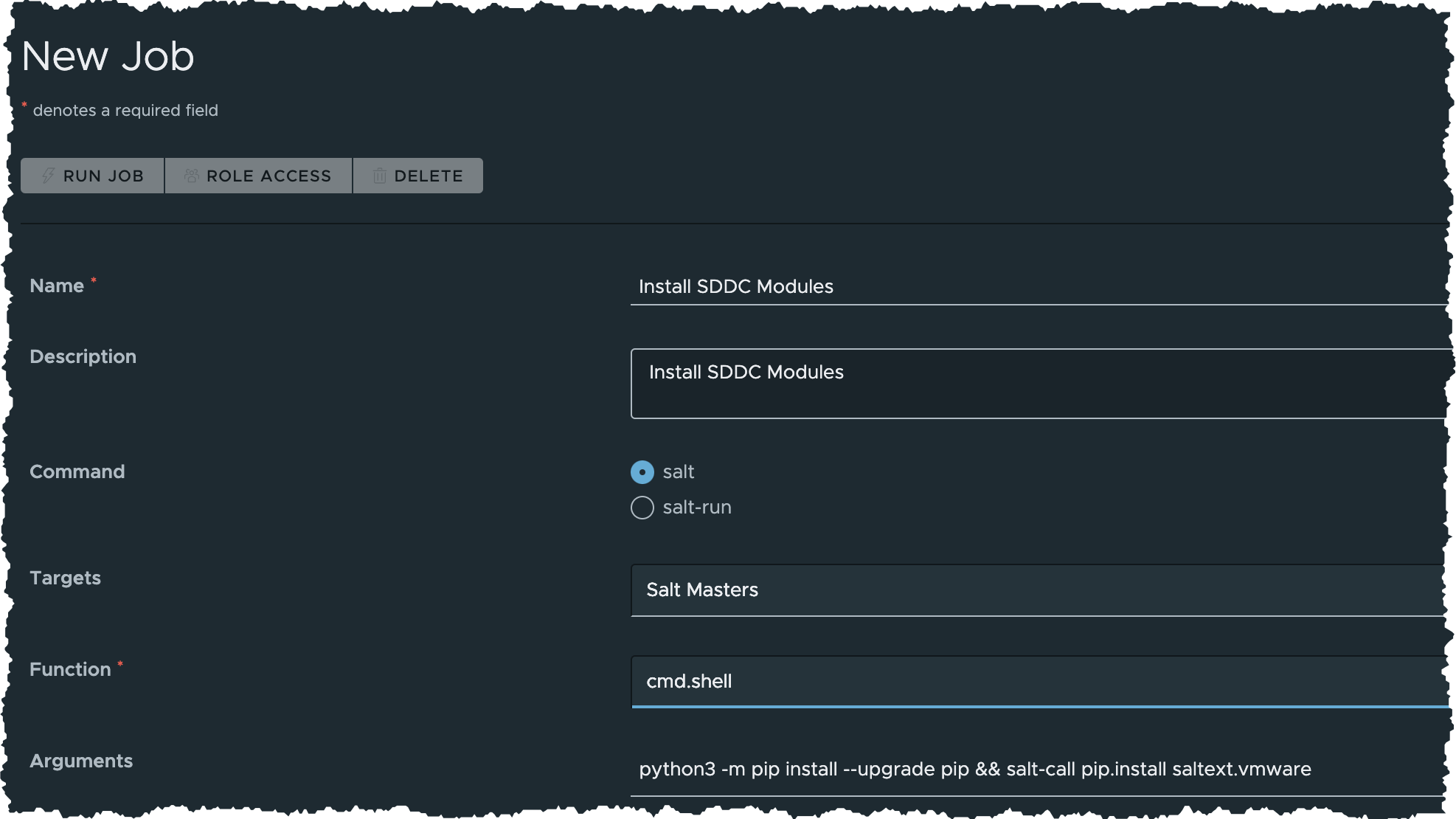Click the RUN JOB button label
The image size is (1456, 819).
coord(103,176)
